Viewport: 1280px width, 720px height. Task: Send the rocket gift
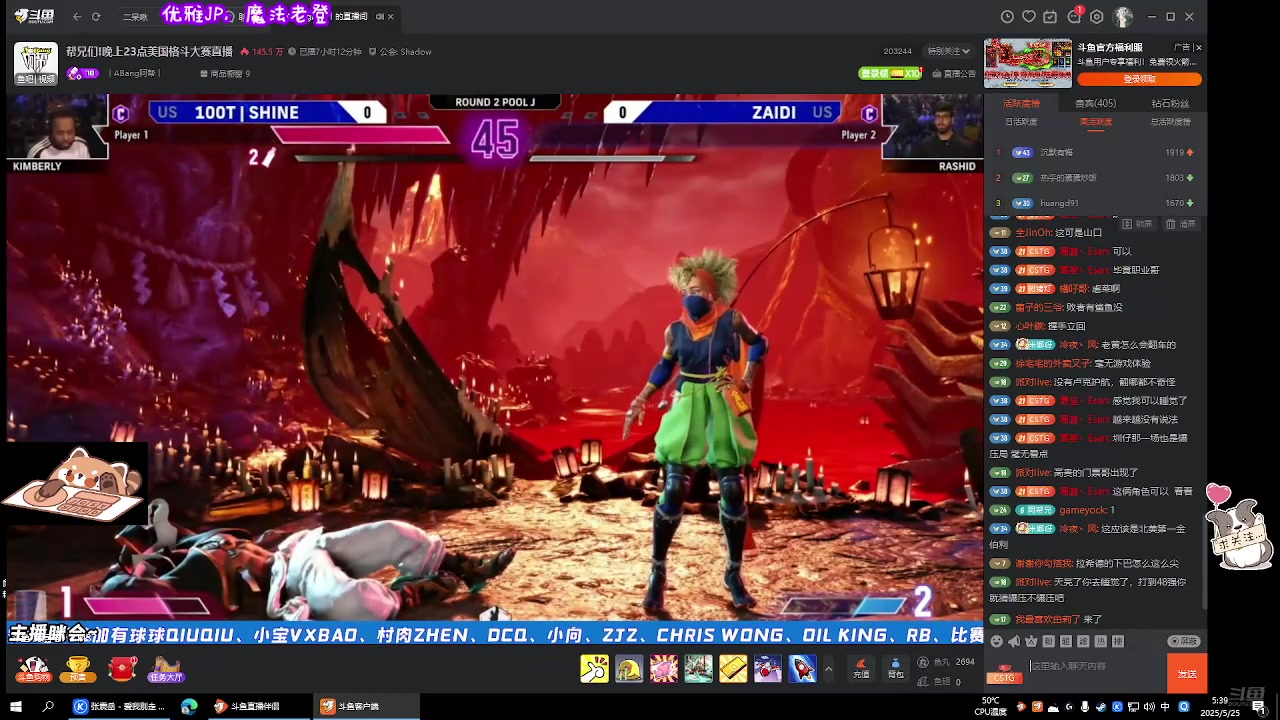(803, 668)
